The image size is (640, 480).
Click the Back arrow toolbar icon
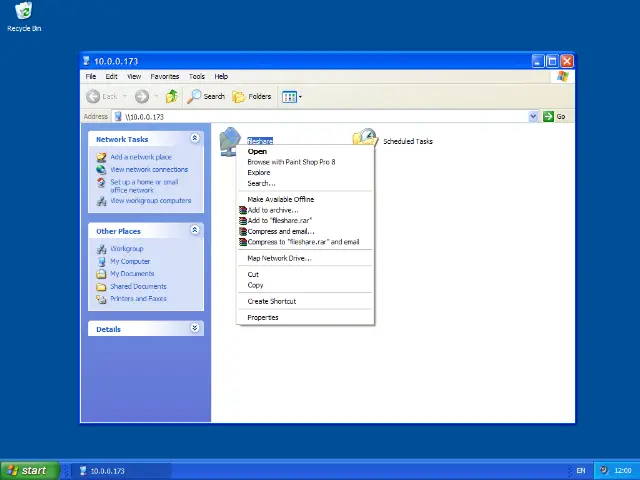click(x=93, y=97)
